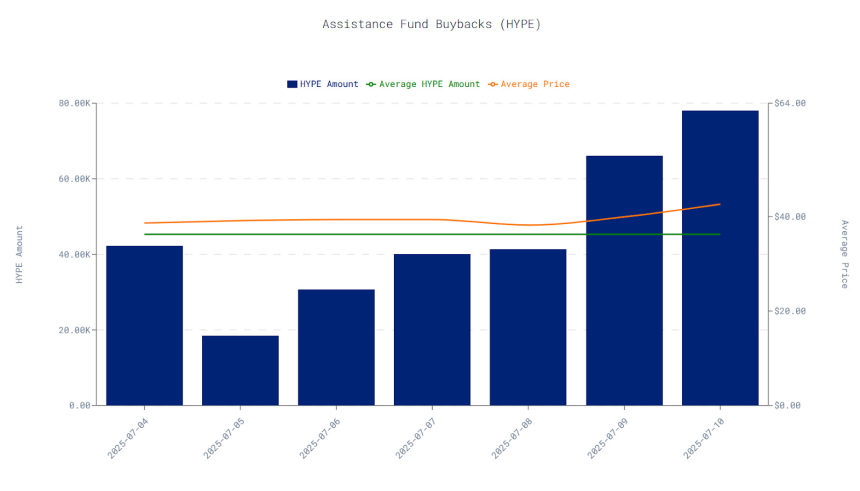Viewport: 860px width, 491px height.
Task: Toggle HYPE Amount legend series
Action: 322,84
